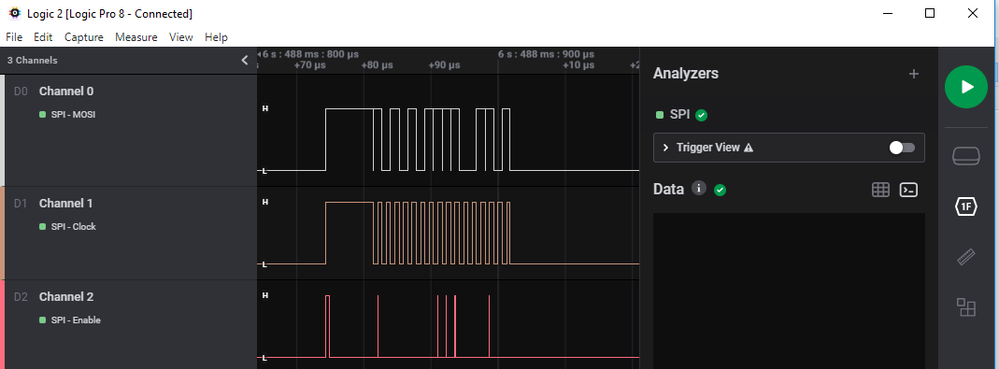Click inside the empty Data results area
Screen dimensions: 999x369
[x=789, y=291]
